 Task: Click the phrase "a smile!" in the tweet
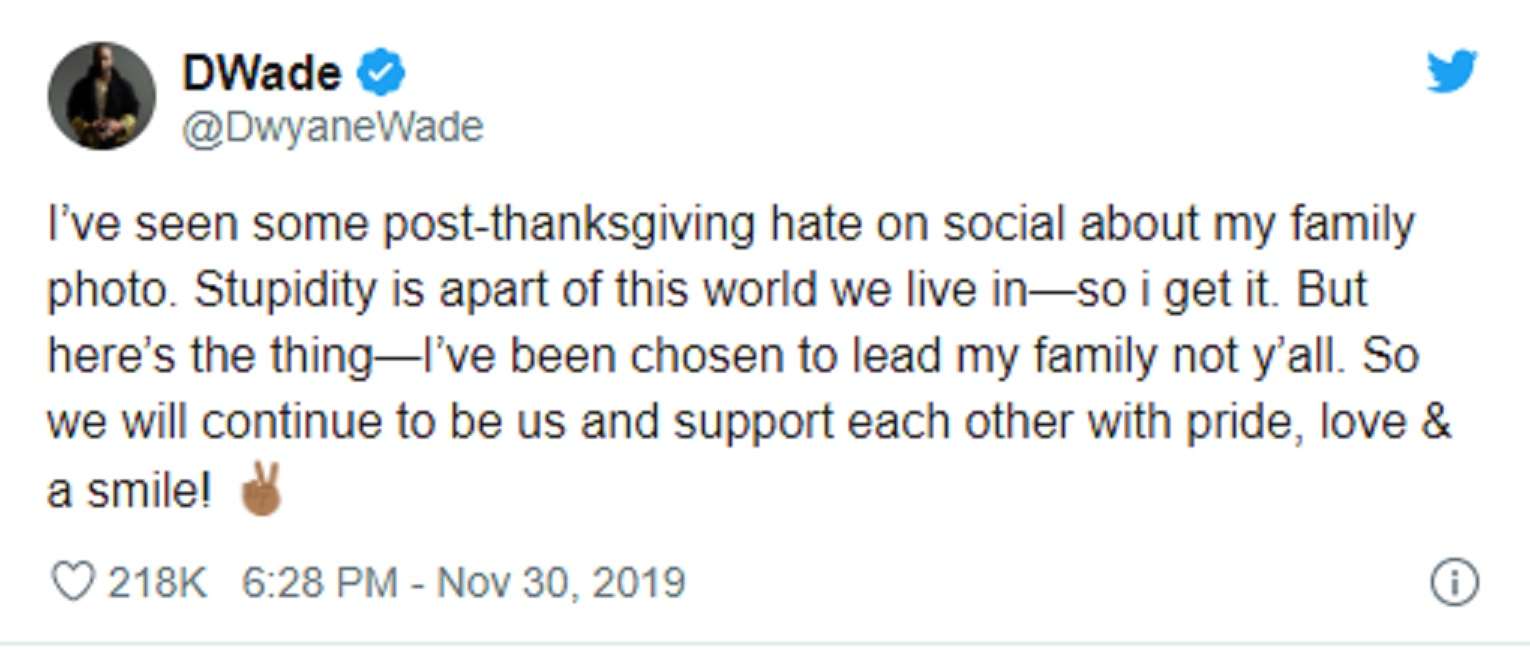(129, 491)
